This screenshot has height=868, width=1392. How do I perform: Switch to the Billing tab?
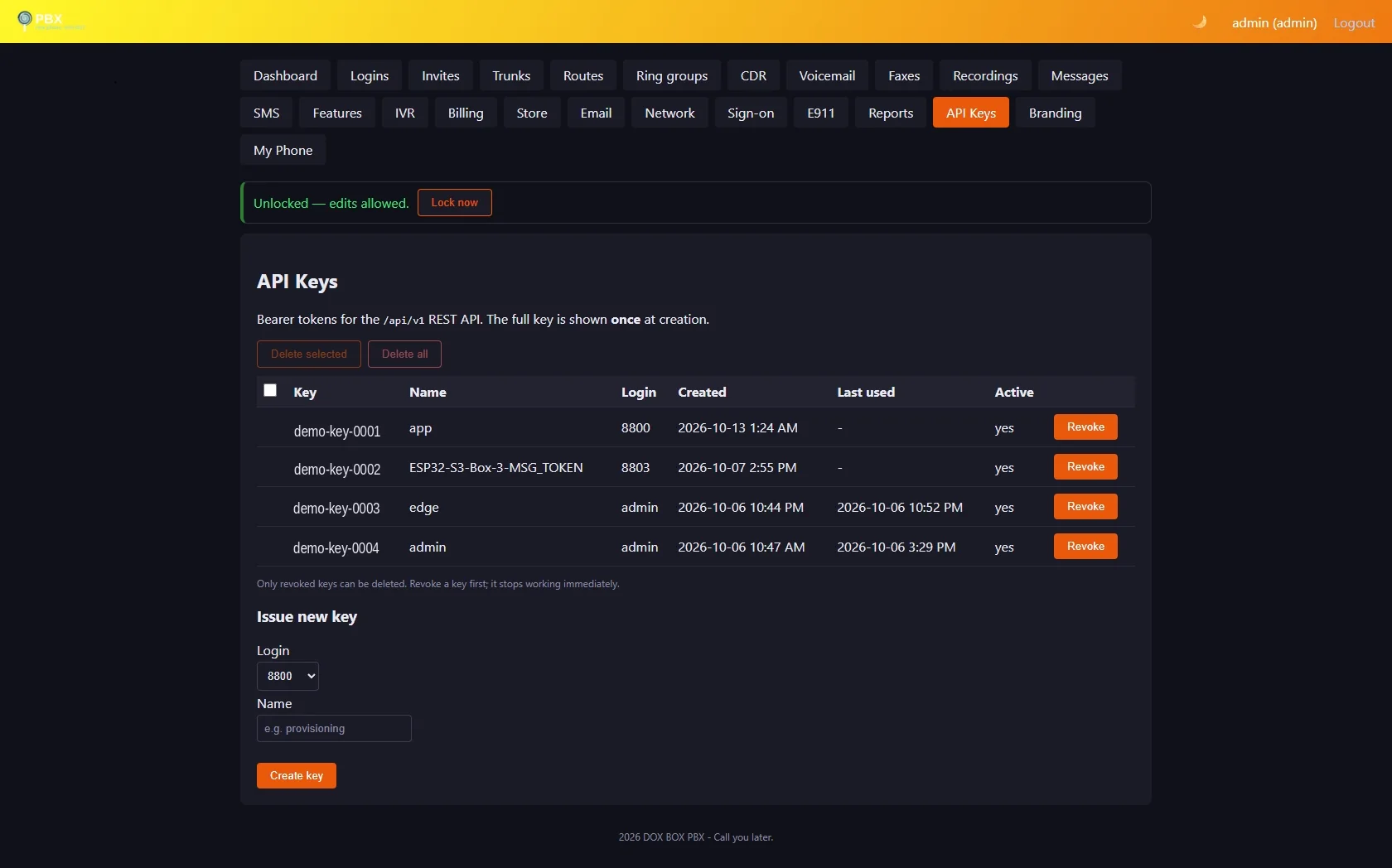(x=466, y=113)
